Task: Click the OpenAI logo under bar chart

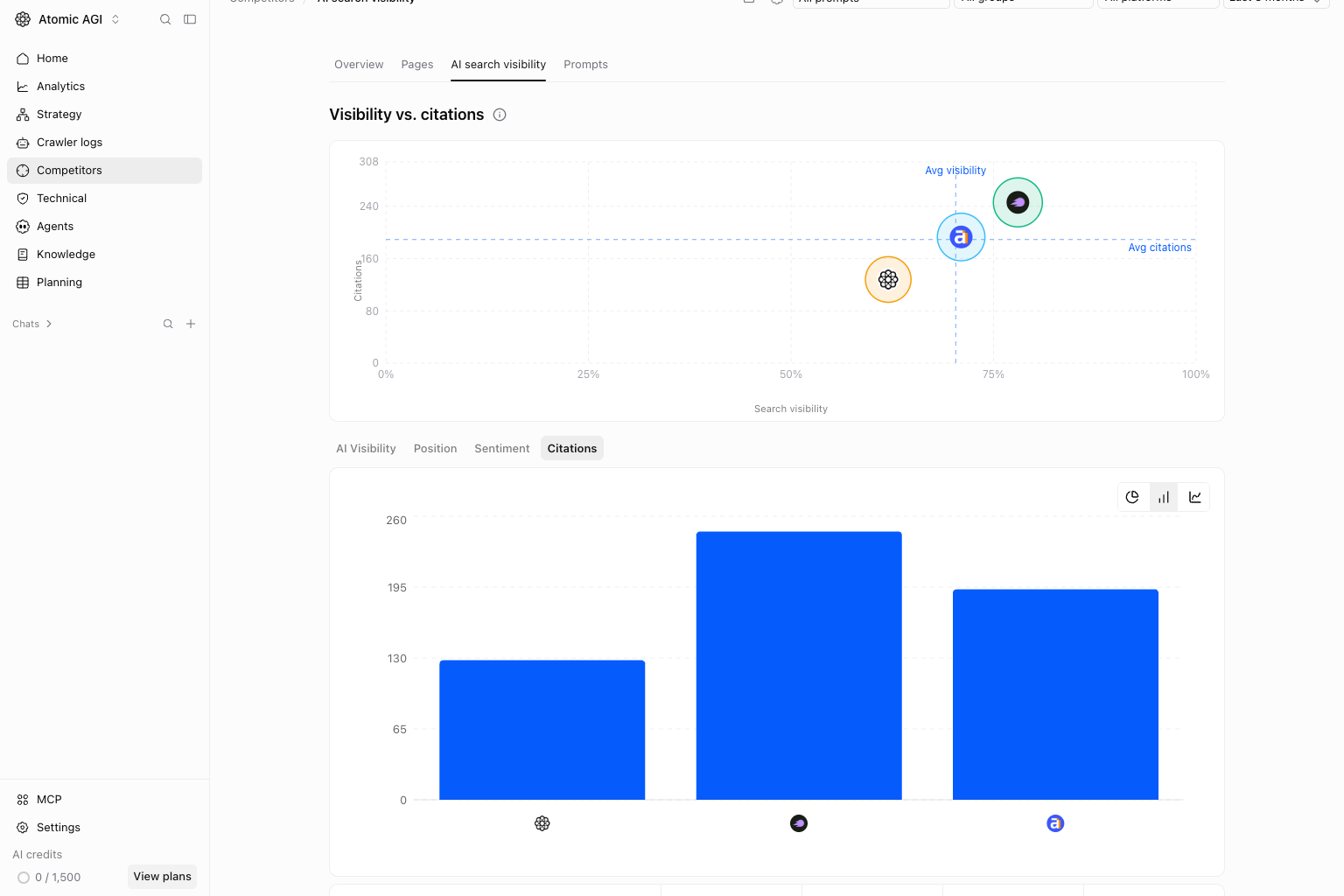Action: [x=542, y=823]
